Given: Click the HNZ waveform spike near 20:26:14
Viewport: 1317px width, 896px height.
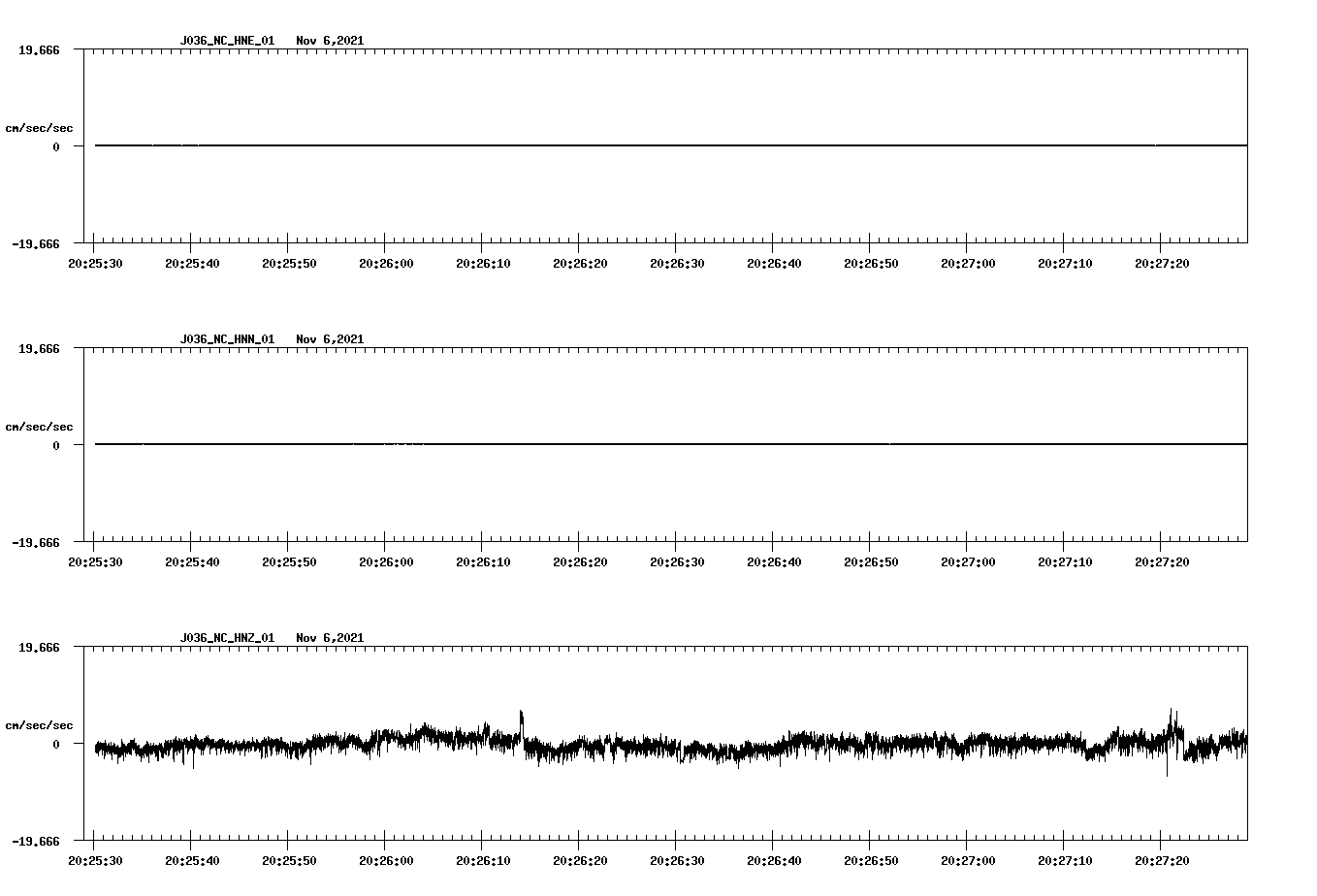Looking at the screenshot, I should 522,725.
